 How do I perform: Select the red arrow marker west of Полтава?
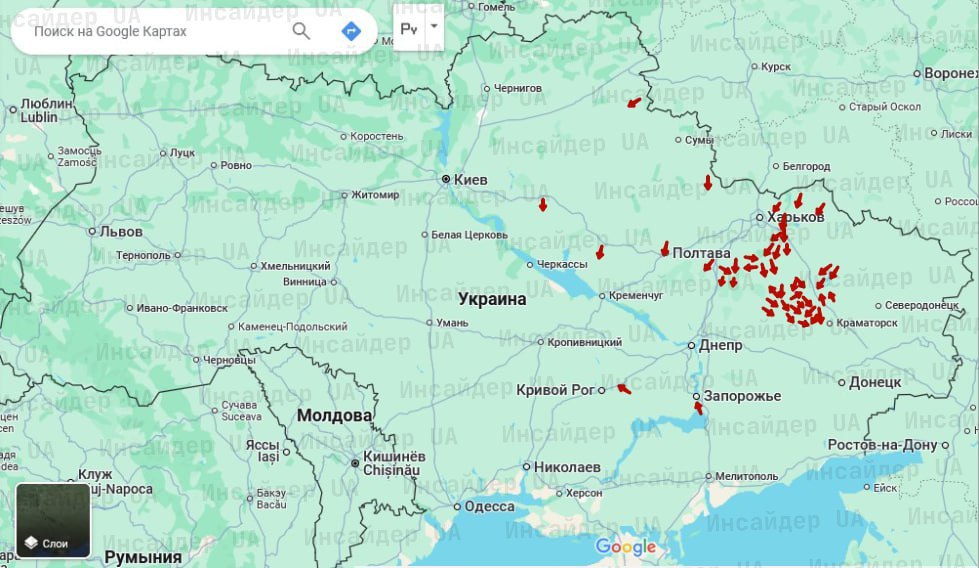pyautogui.click(x=665, y=248)
